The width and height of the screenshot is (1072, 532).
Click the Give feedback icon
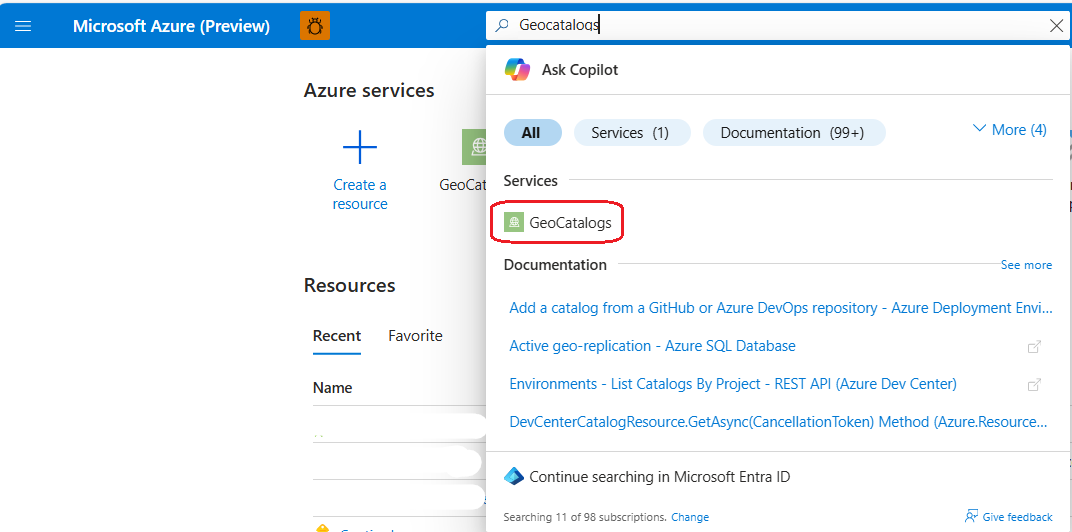point(971,517)
